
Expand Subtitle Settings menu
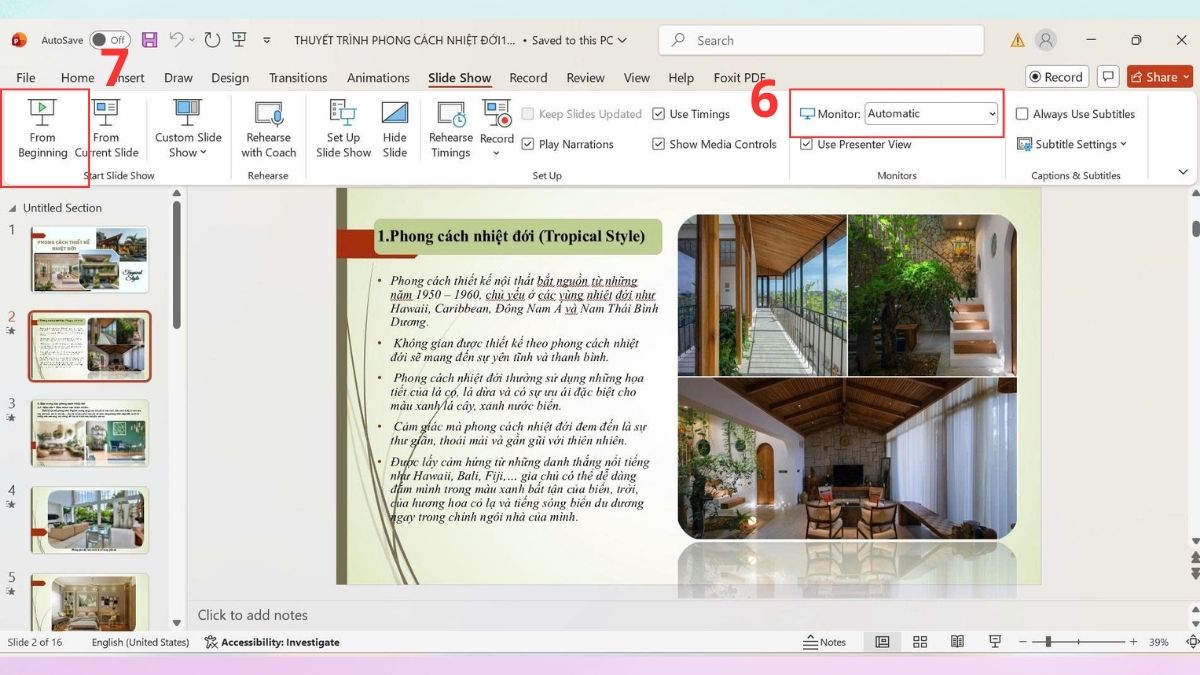[1072, 144]
